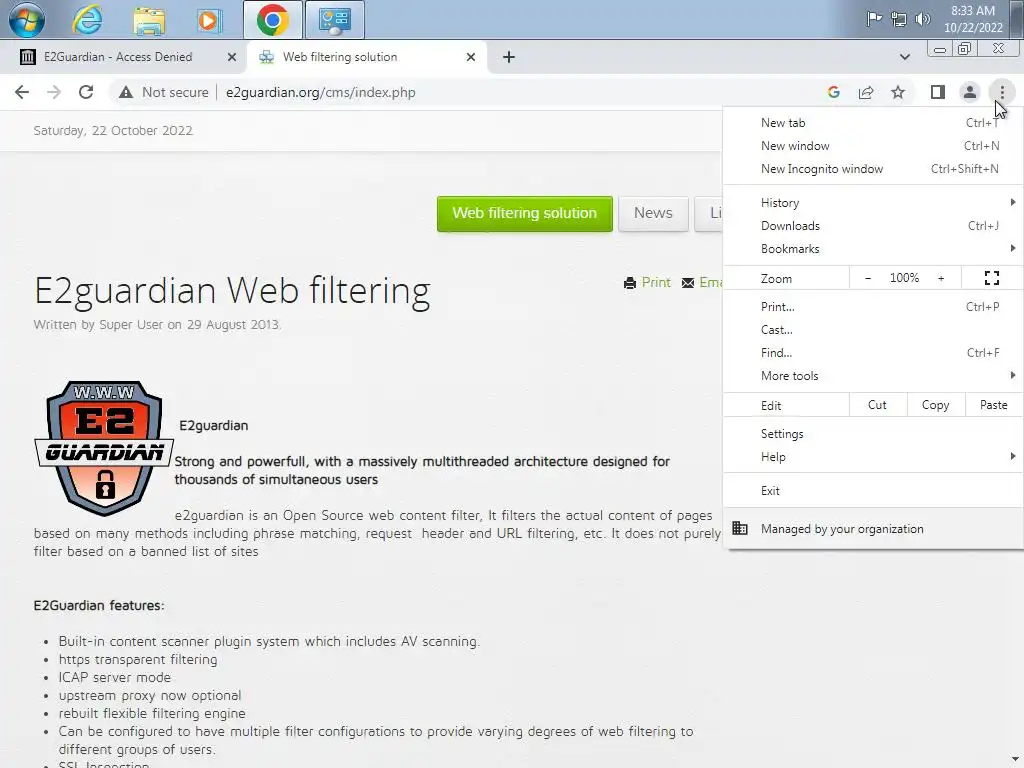The image size is (1024, 768).
Task: Open Windows Explorer folder icon in taskbar
Action: tap(149, 20)
